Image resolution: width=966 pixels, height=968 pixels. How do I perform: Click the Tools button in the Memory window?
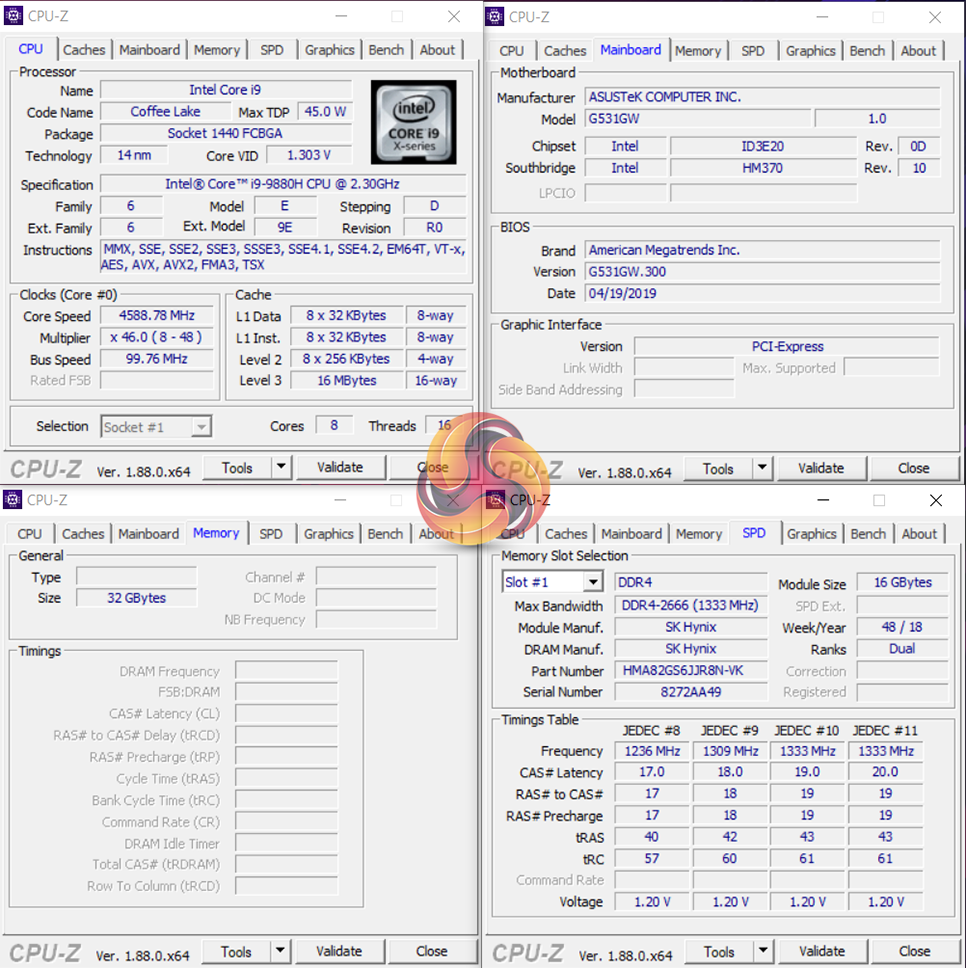pyautogui.click(x=236, y=951)
